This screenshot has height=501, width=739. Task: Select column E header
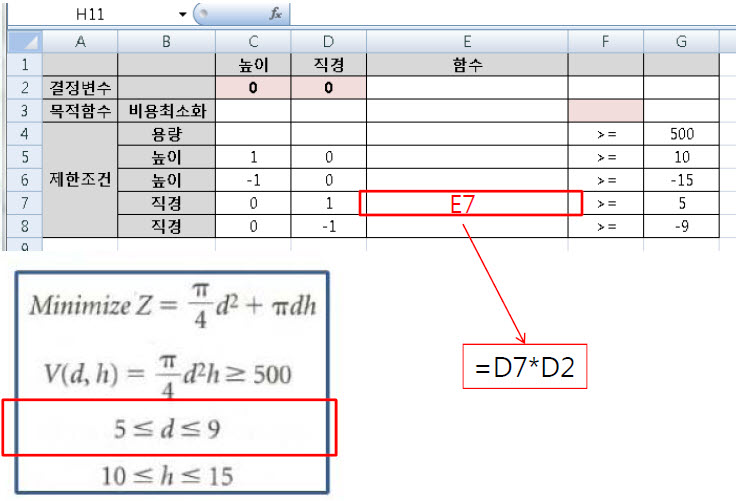pos(467,41)
